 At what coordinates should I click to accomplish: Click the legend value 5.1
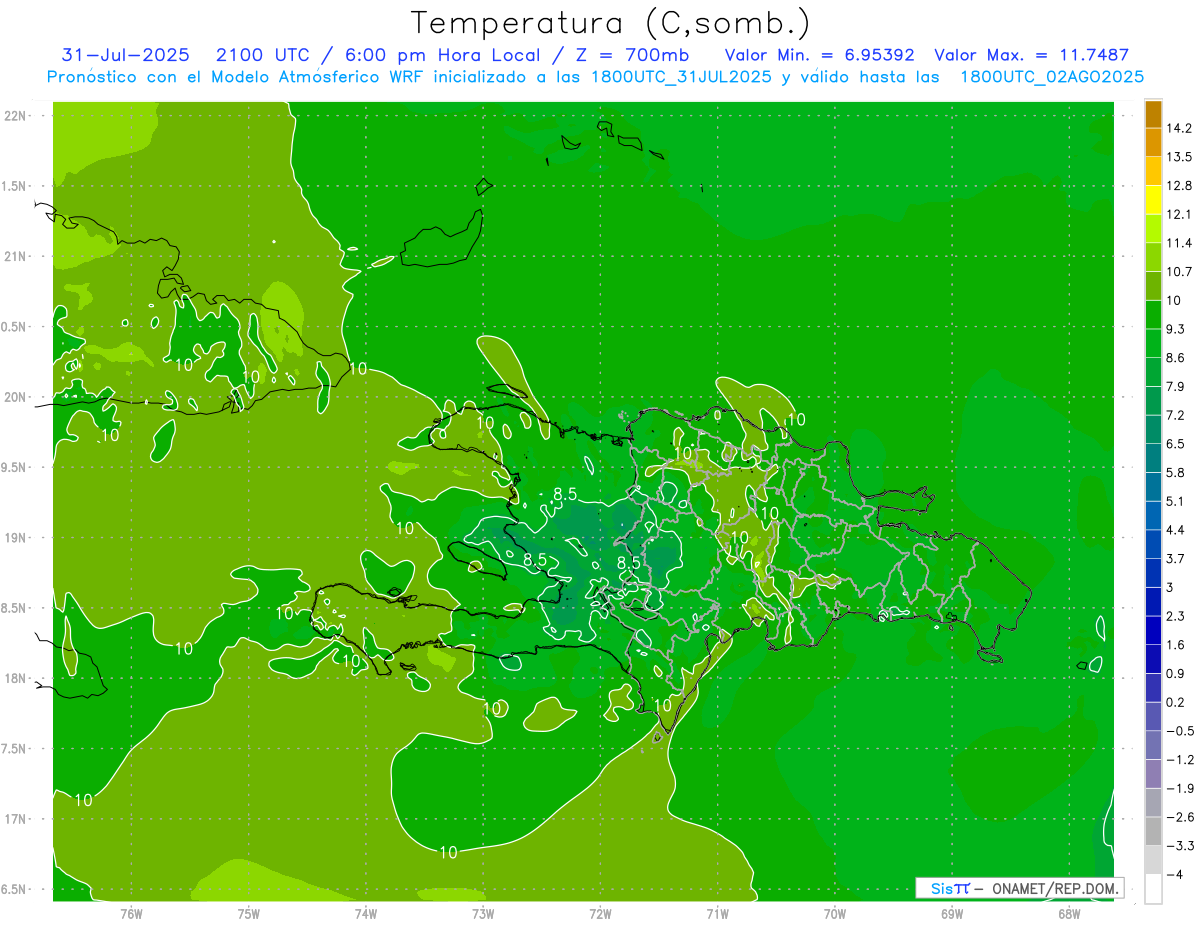pos(1176,502)
